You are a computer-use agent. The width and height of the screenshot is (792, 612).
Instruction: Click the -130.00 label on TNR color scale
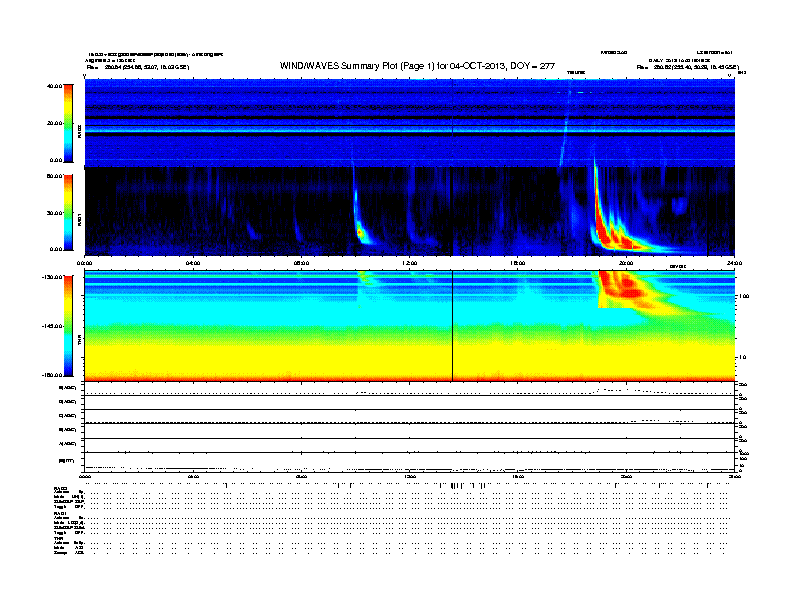53,277
